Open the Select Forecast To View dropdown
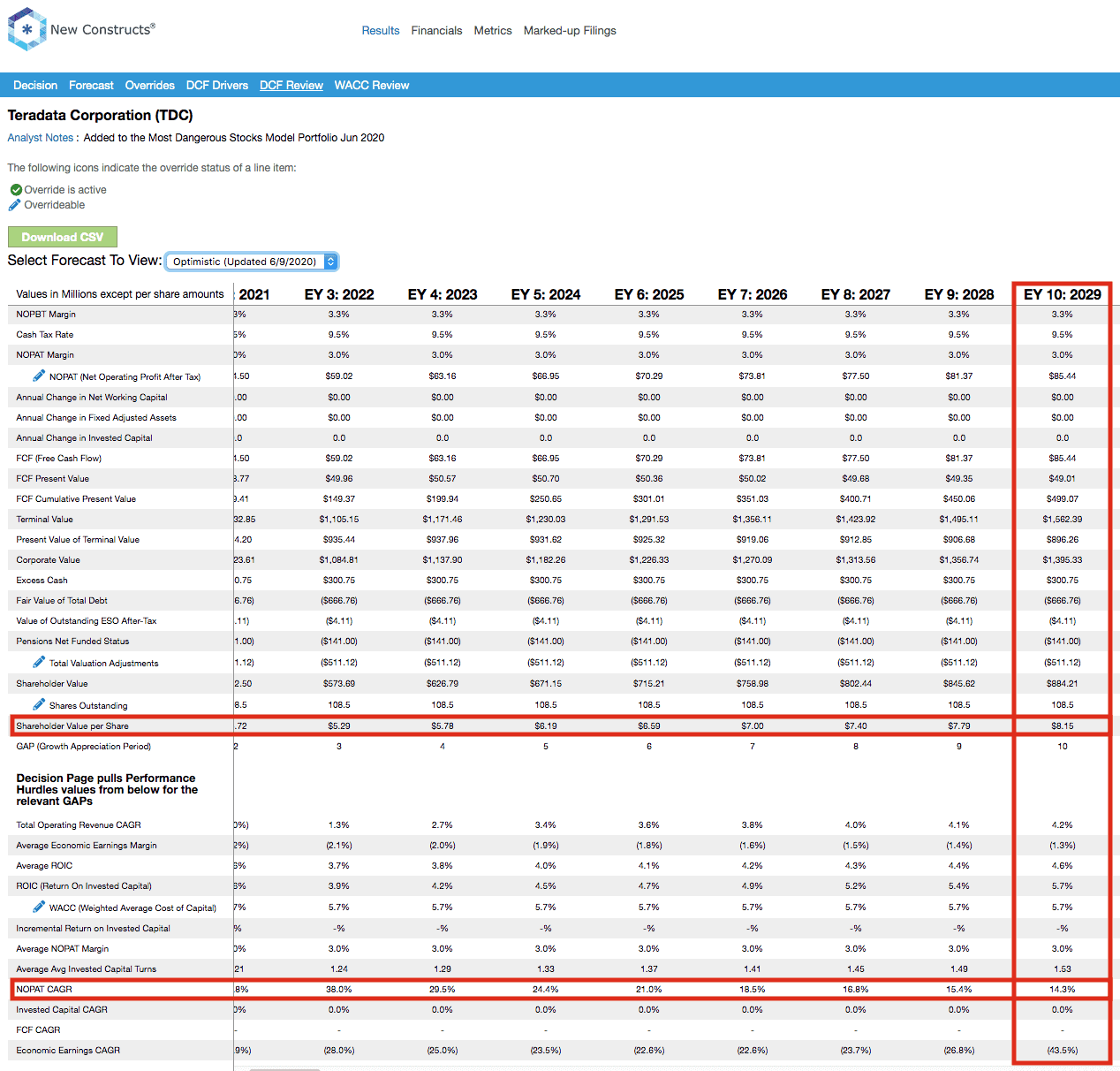 point(252,262)
